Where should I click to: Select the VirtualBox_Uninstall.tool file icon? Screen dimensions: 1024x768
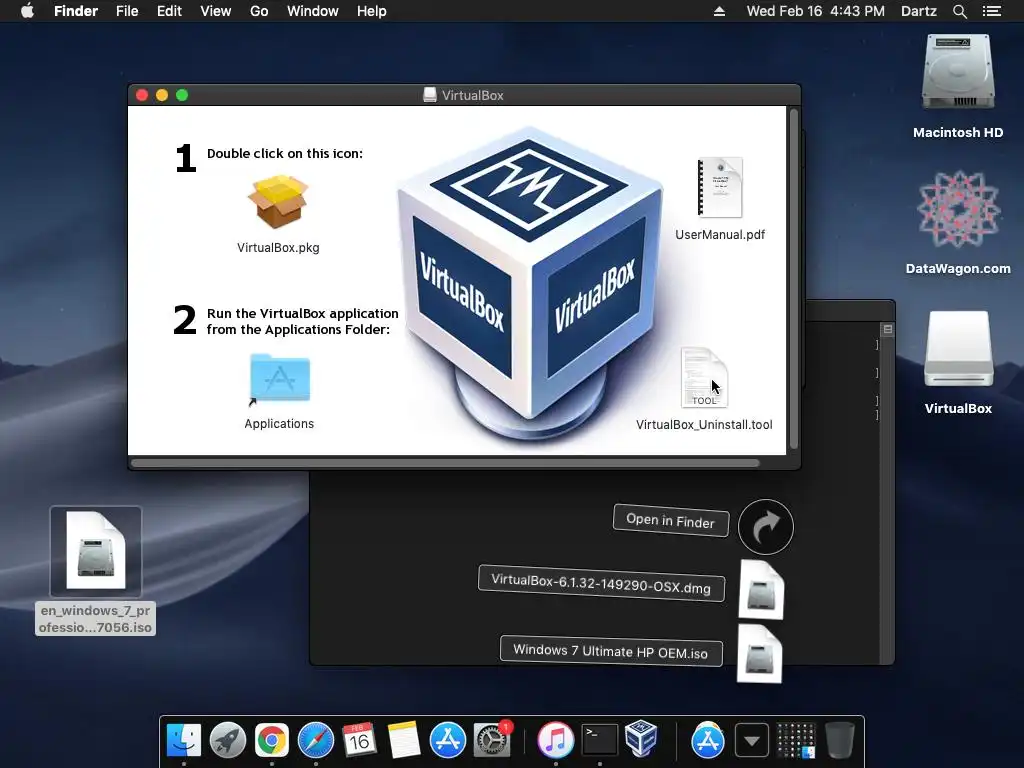click(704, 378)
